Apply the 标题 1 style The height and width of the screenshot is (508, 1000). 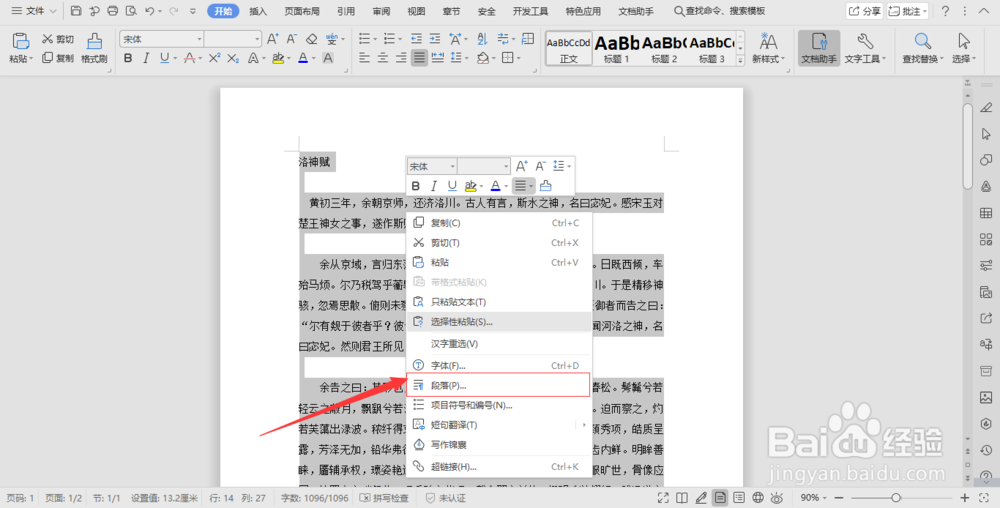pyautogui.click(x=617, y=48)
